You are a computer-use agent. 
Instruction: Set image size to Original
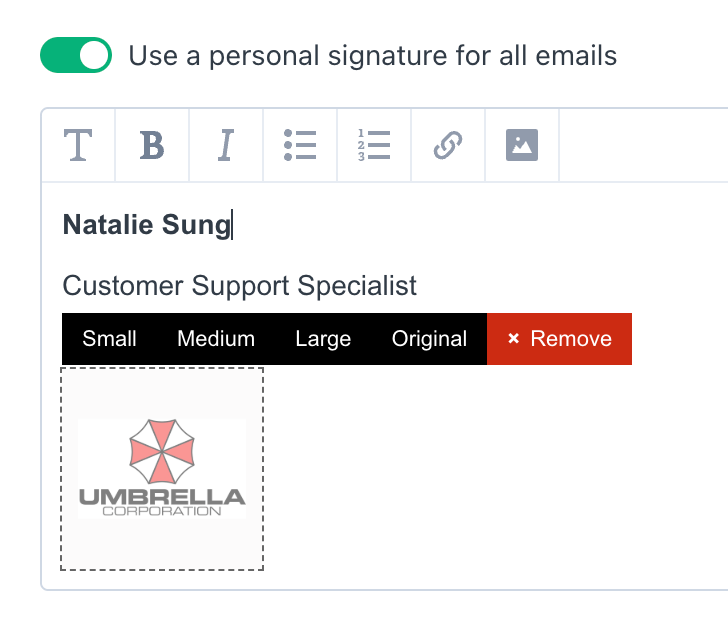click(429, 339)
